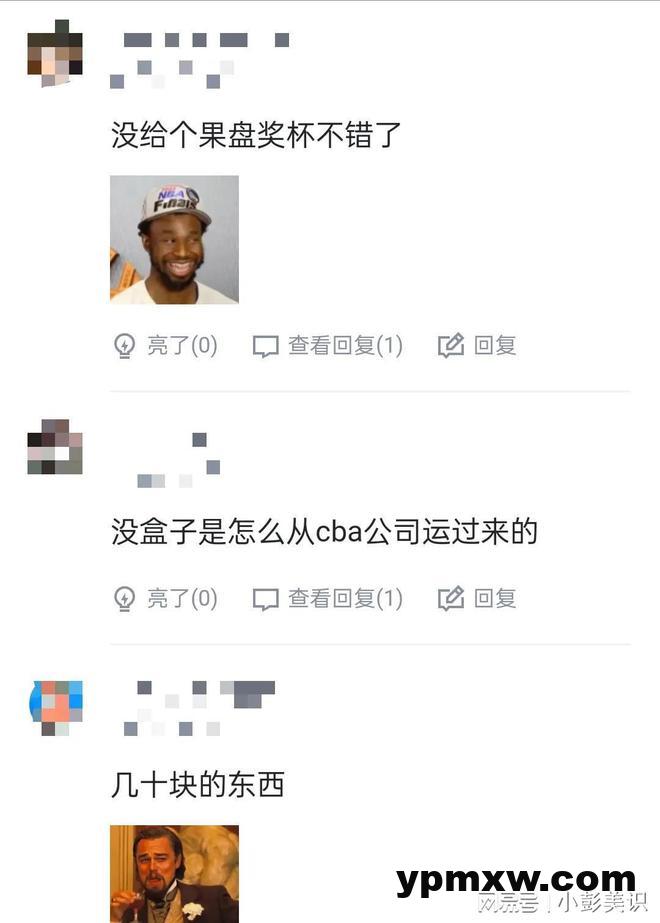Click lightbulb icon on fruit plate comment
This screenshot has height=923, width=660.
point(124,346)
